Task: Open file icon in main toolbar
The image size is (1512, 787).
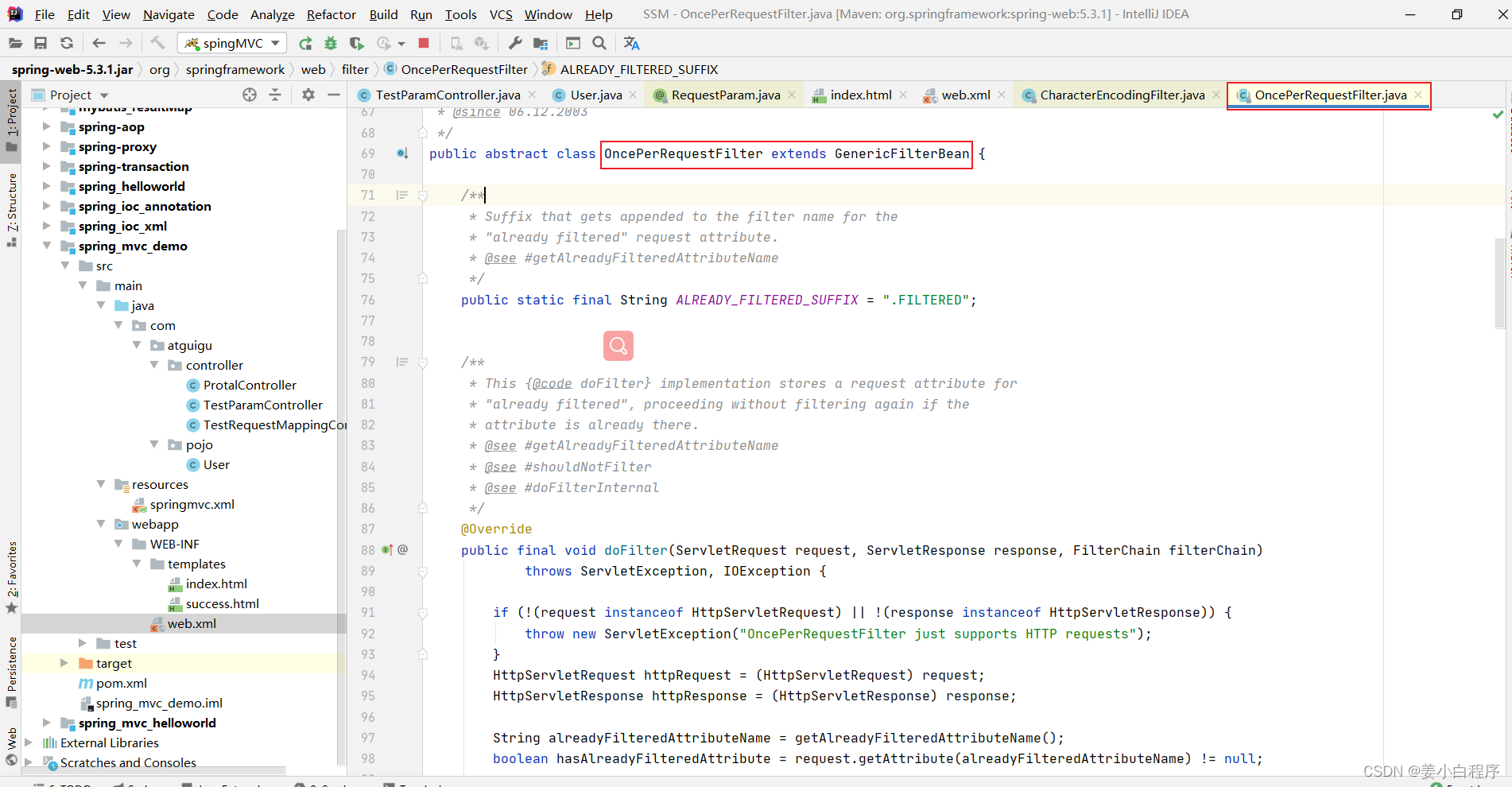Action: click(15, 43)
